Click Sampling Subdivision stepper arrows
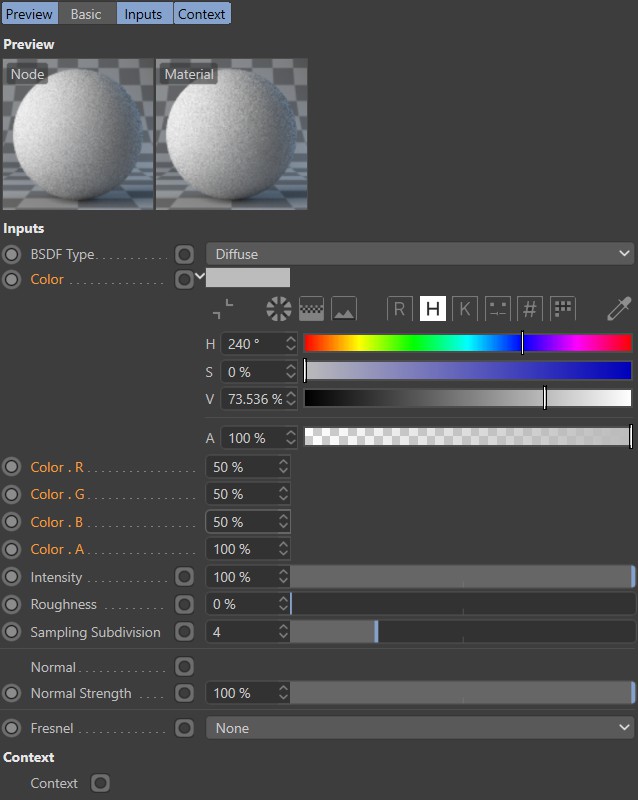 (283, 632)
